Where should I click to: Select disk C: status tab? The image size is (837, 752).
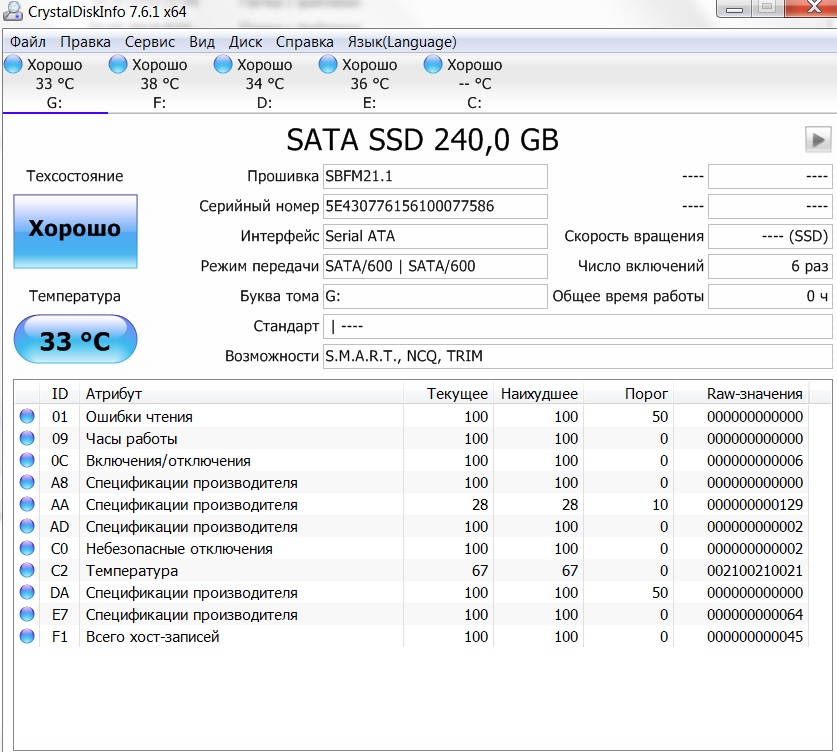click(x=474, y=83)
